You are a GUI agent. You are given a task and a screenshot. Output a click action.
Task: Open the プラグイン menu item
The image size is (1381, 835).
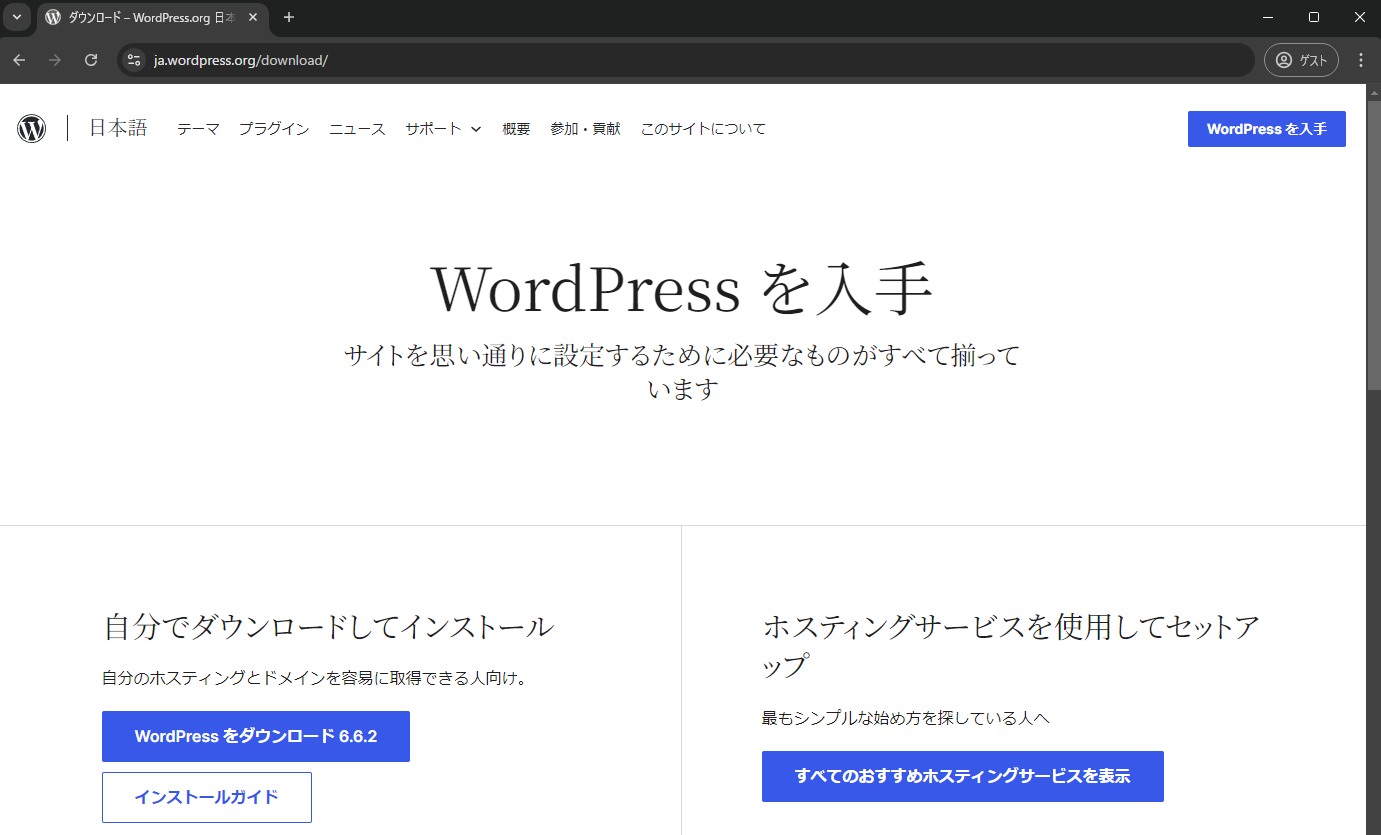pos(274,129)
